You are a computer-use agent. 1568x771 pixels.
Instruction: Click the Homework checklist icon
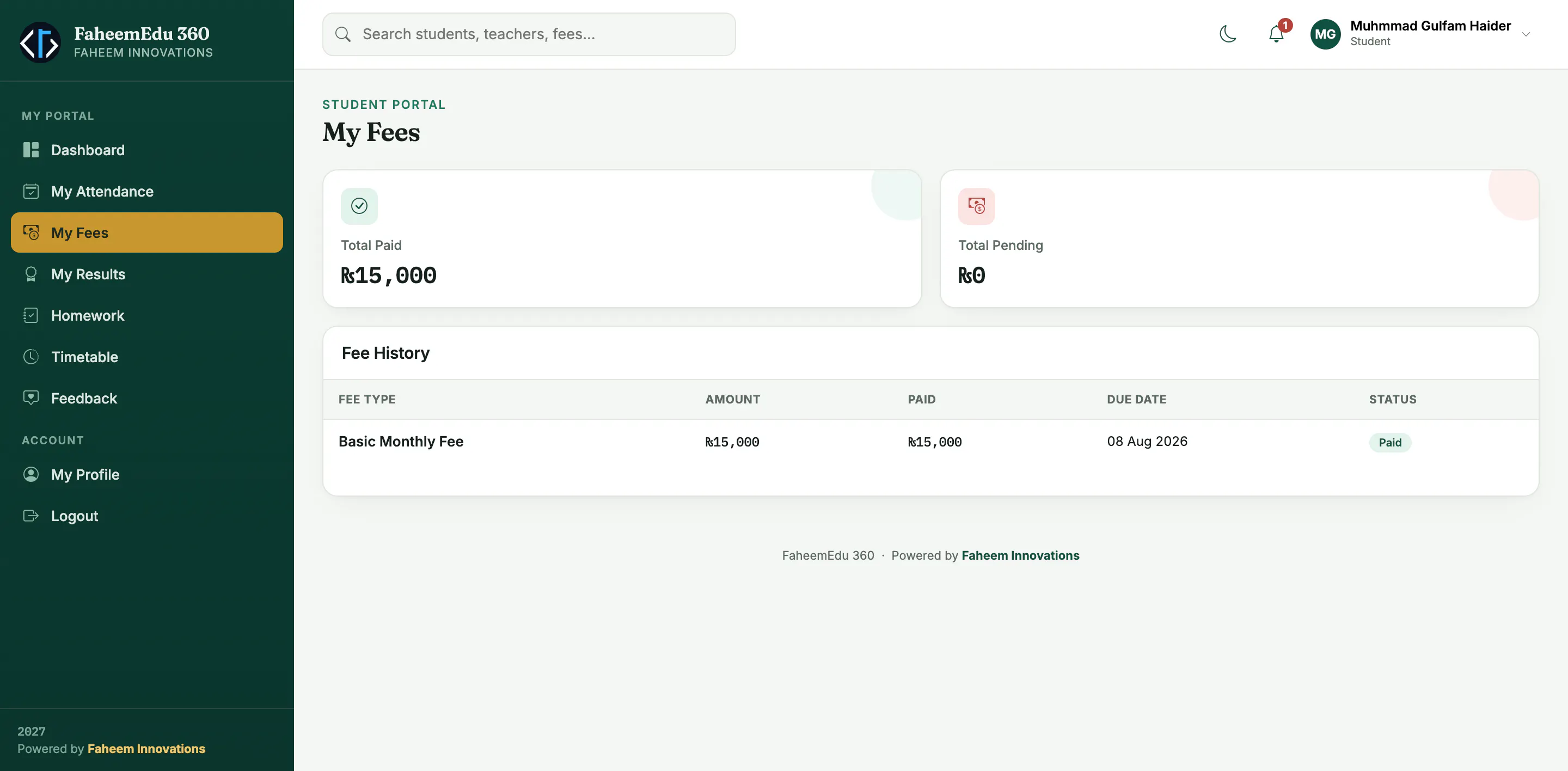tap(31, 315)
